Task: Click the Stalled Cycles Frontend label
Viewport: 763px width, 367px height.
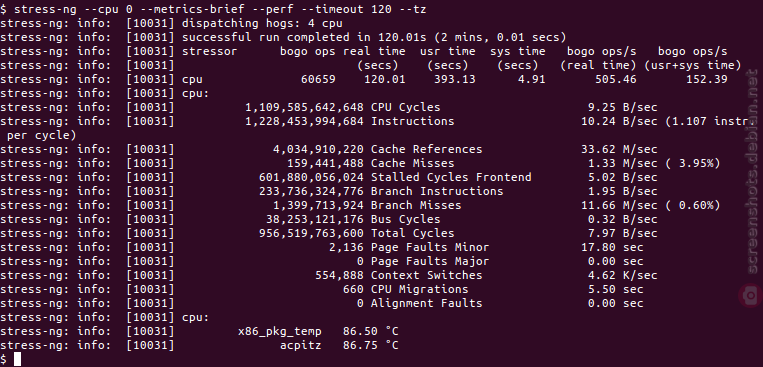Action: [x=451, y=178]
